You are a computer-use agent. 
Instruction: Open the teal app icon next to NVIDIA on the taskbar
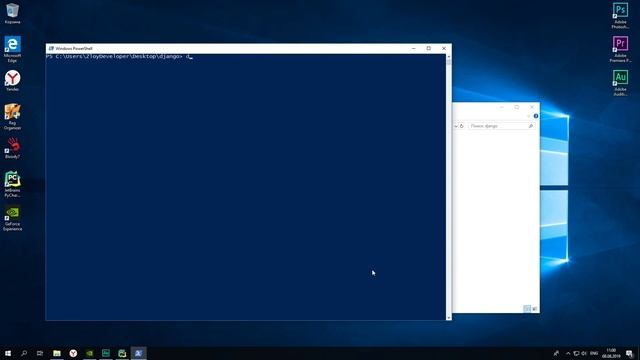click(106, 353)
